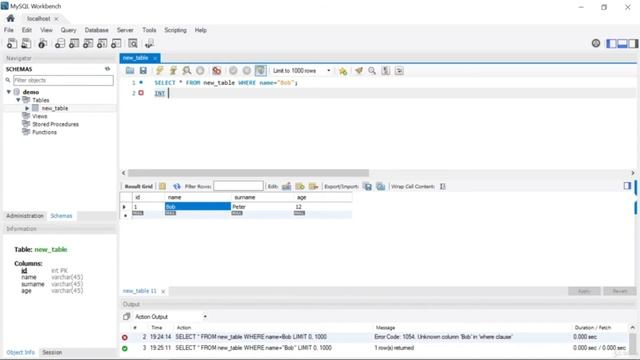Focus the Filter Rows input
Image resolution: width=640 pixels, height=360 pixels.
[x=238, y=186]
